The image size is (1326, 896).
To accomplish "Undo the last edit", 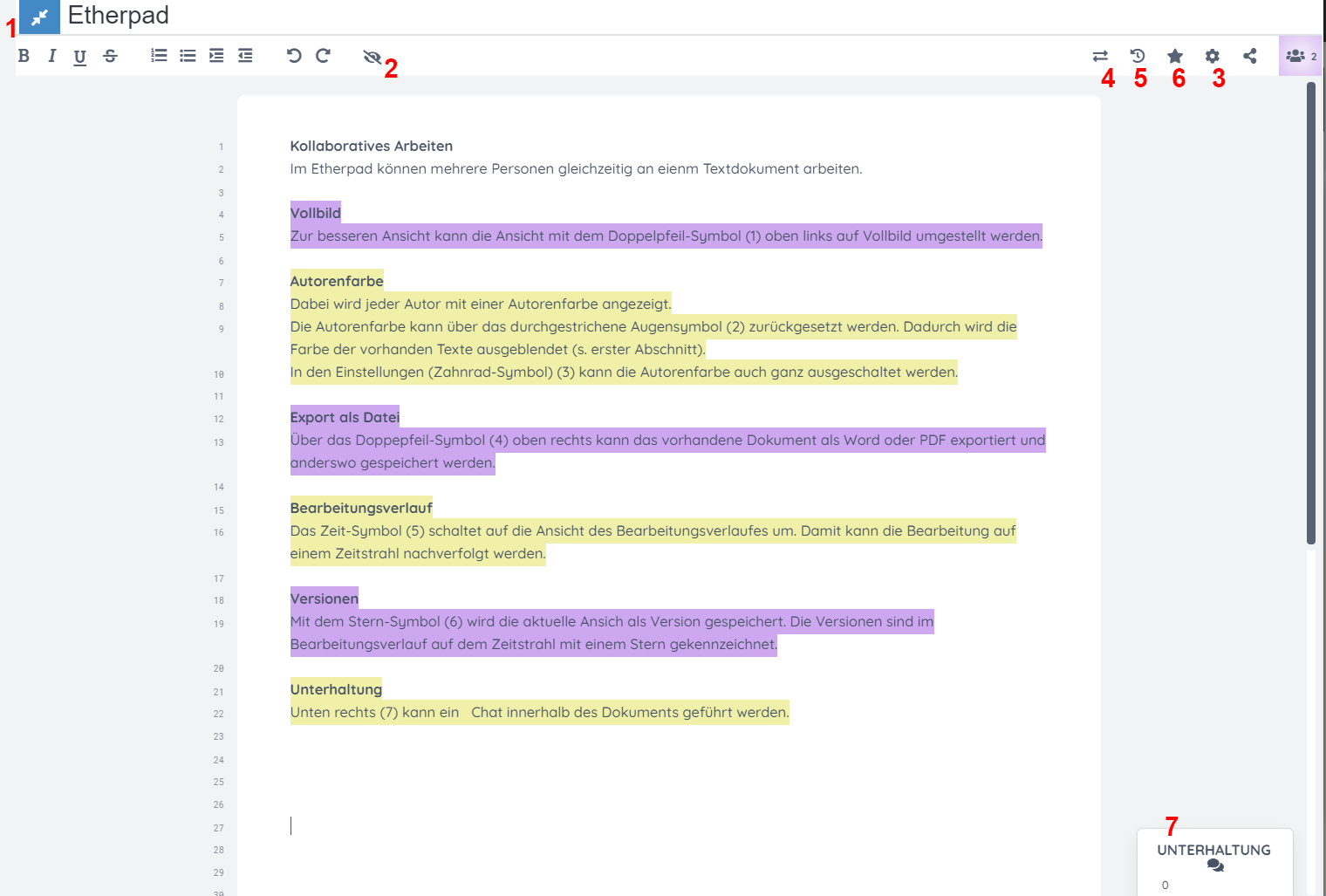I will pos(294,56).
